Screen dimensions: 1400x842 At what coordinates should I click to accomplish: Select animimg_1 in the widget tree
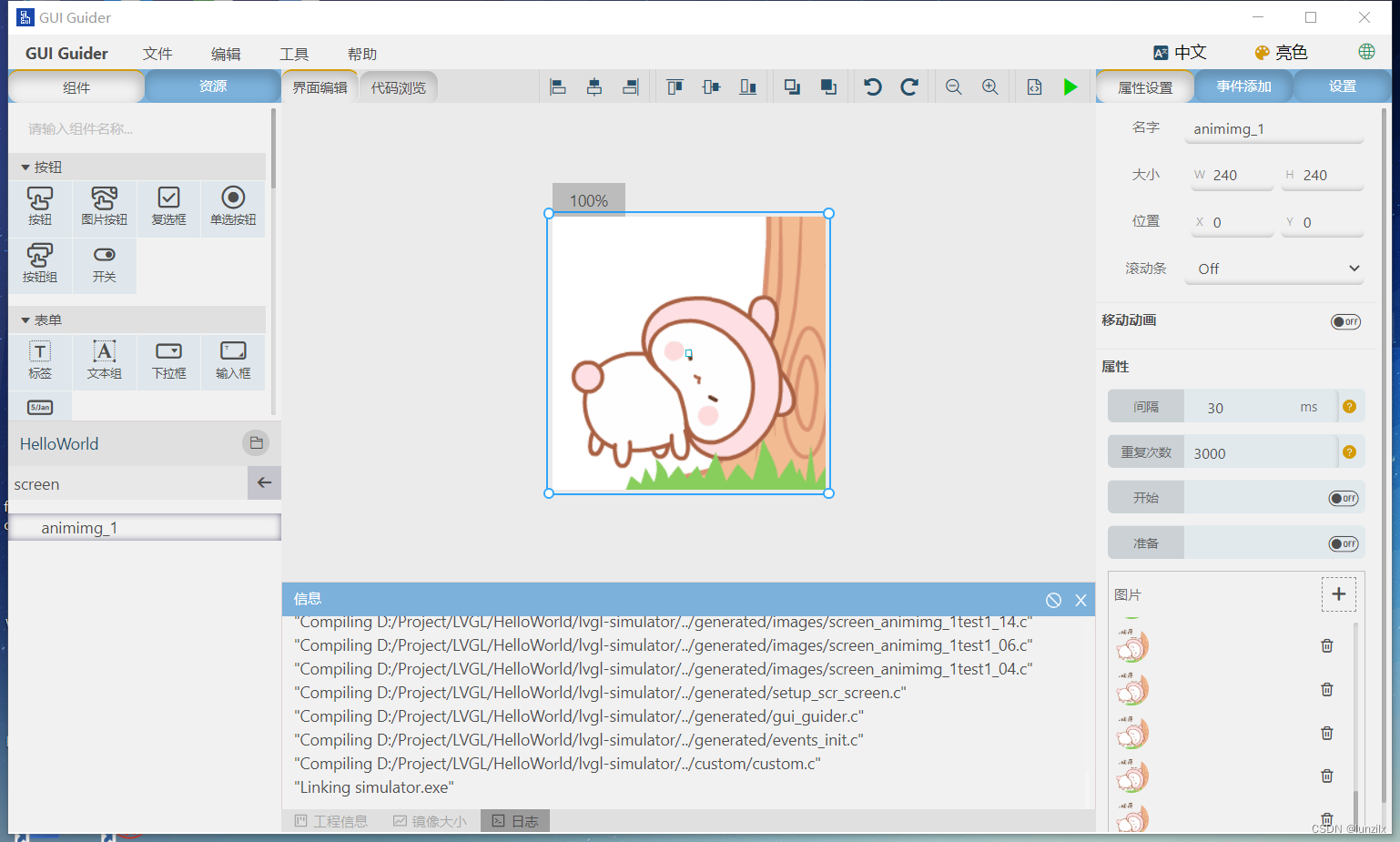(x=144, y=528)
